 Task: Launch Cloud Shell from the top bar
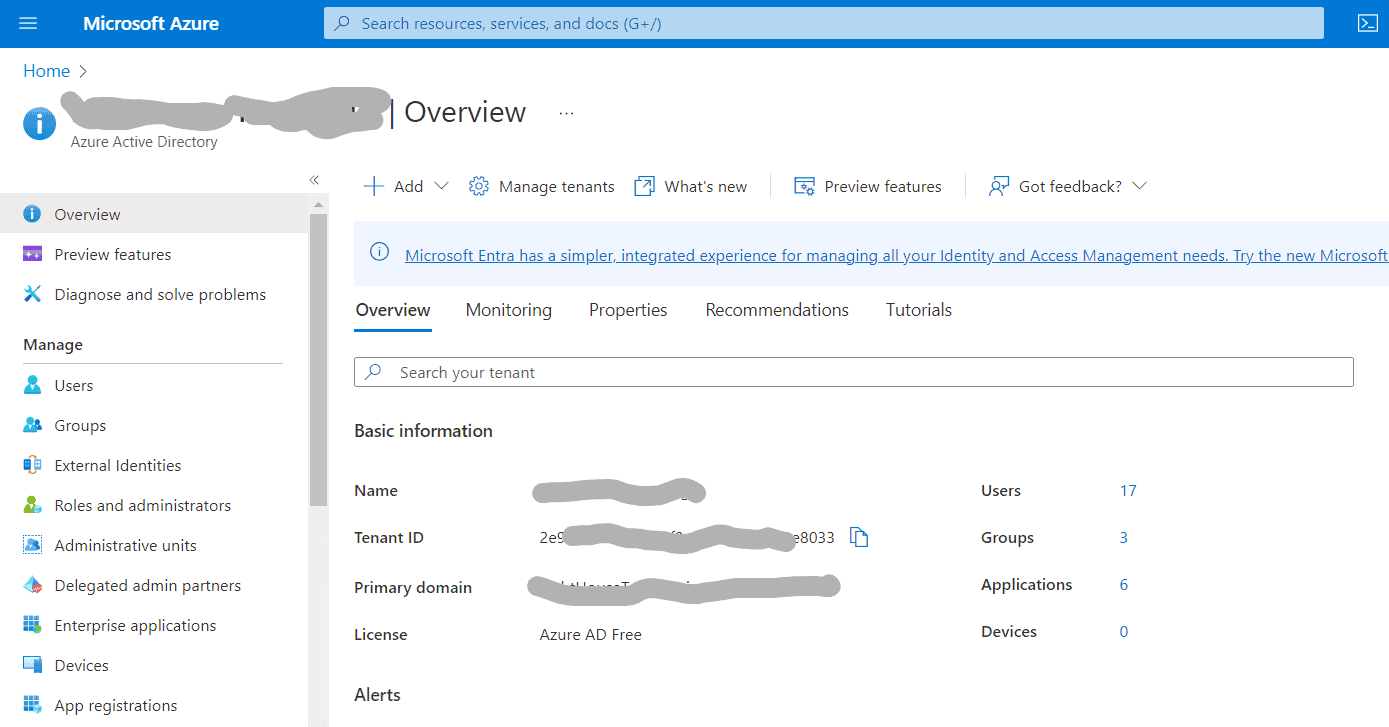click(1367, 23)
